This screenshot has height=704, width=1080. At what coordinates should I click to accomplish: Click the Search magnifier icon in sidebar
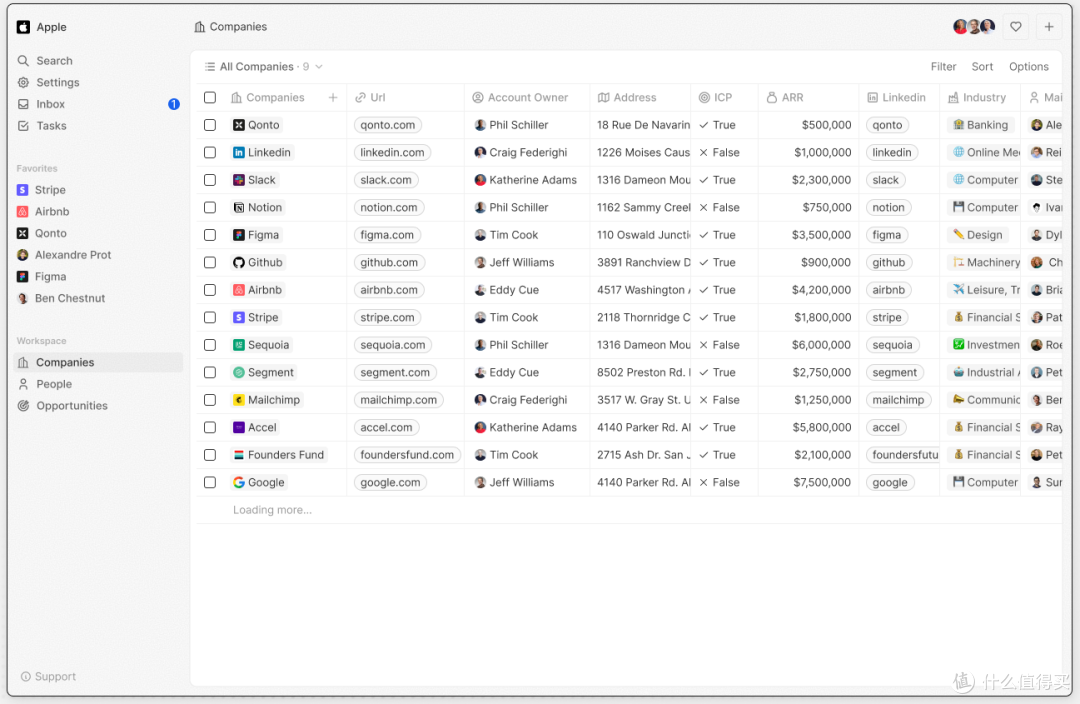tap(24, 61)
